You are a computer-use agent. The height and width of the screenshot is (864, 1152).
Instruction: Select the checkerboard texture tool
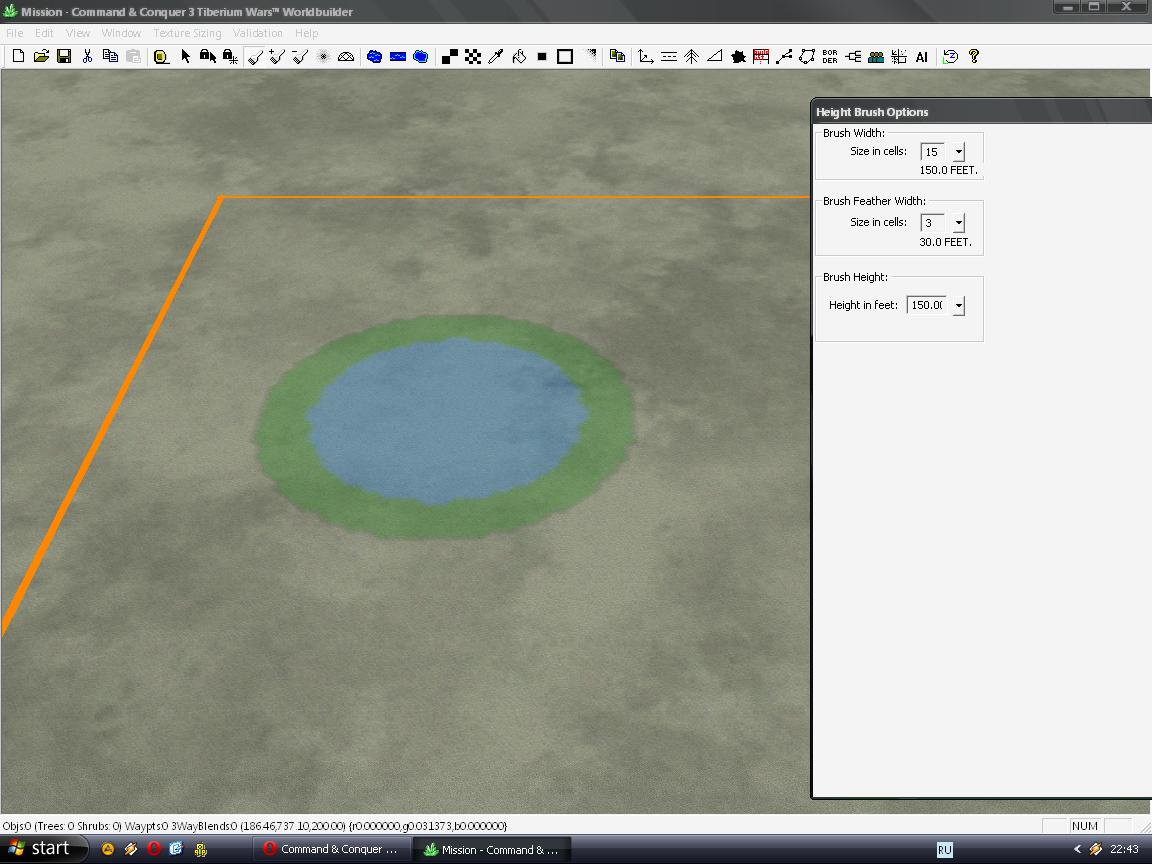[x=473, y=57]
